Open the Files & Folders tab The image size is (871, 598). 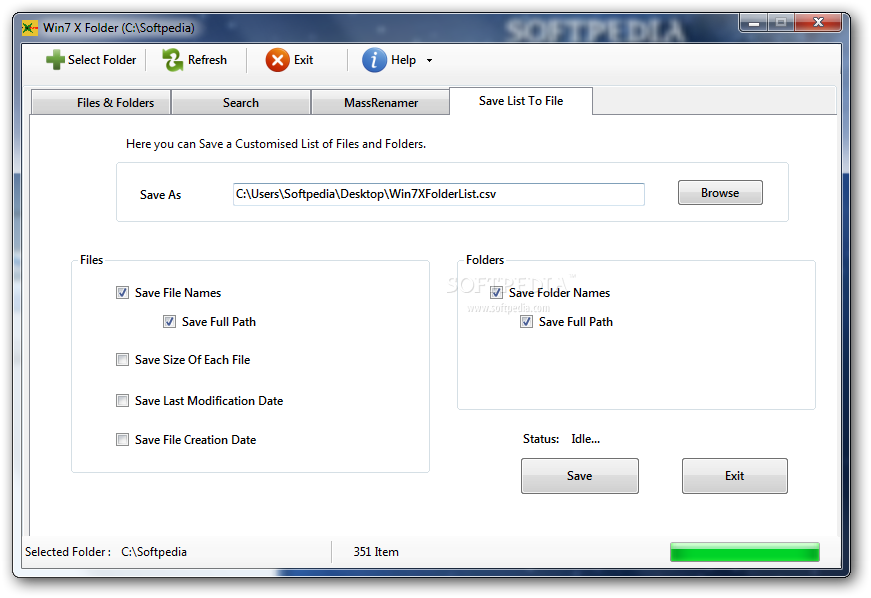101,103
